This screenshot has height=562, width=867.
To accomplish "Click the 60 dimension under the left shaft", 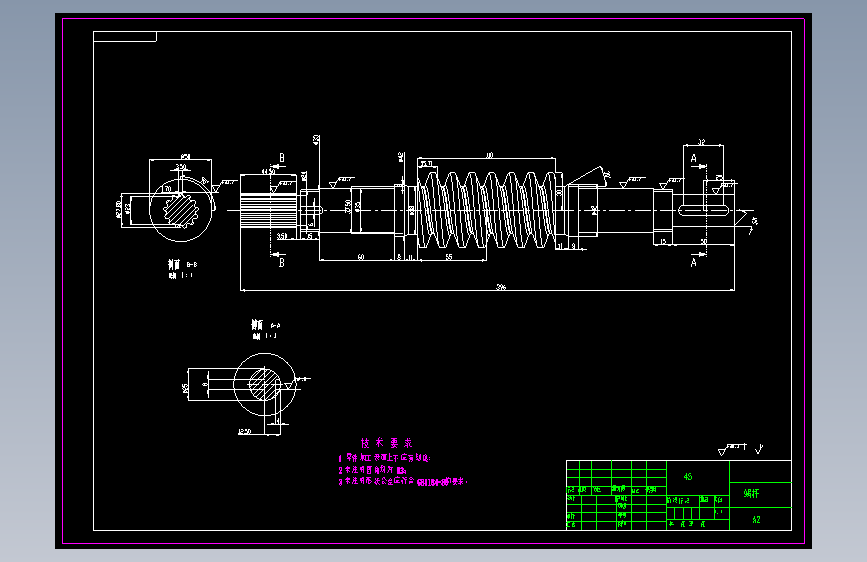I will pyautogui.click(x=361, y=257).
